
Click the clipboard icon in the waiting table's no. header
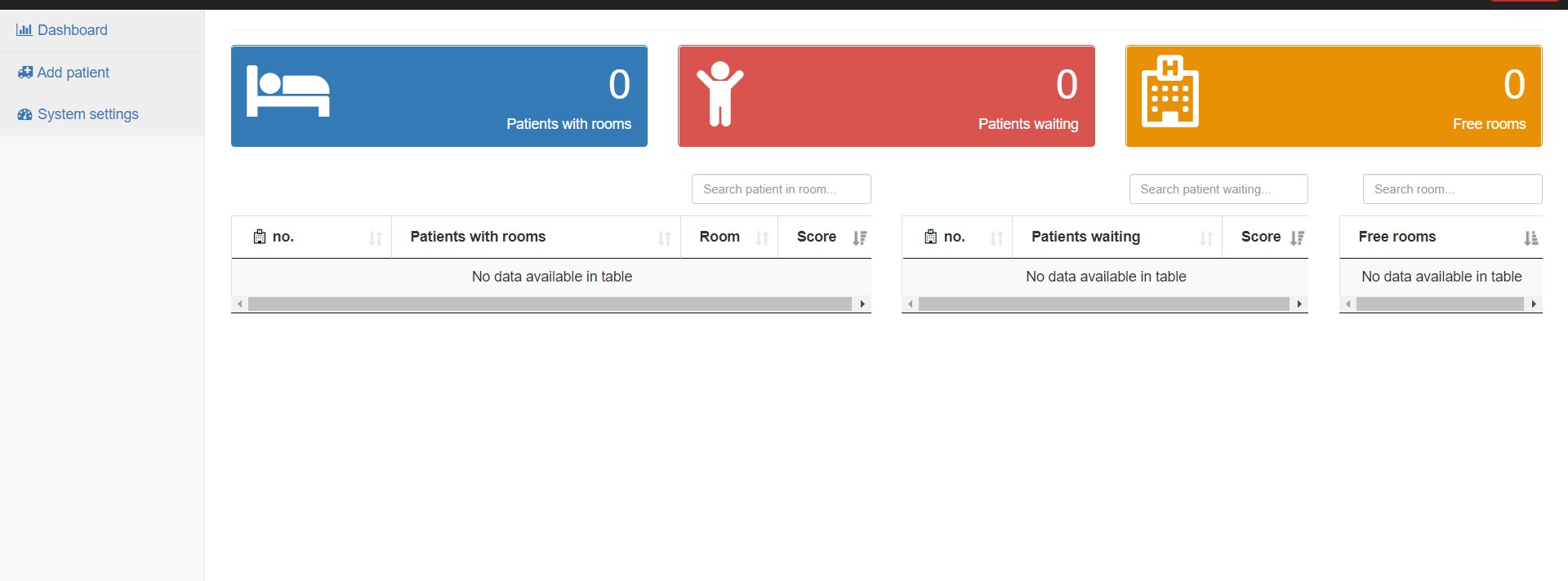pos(930,237)
